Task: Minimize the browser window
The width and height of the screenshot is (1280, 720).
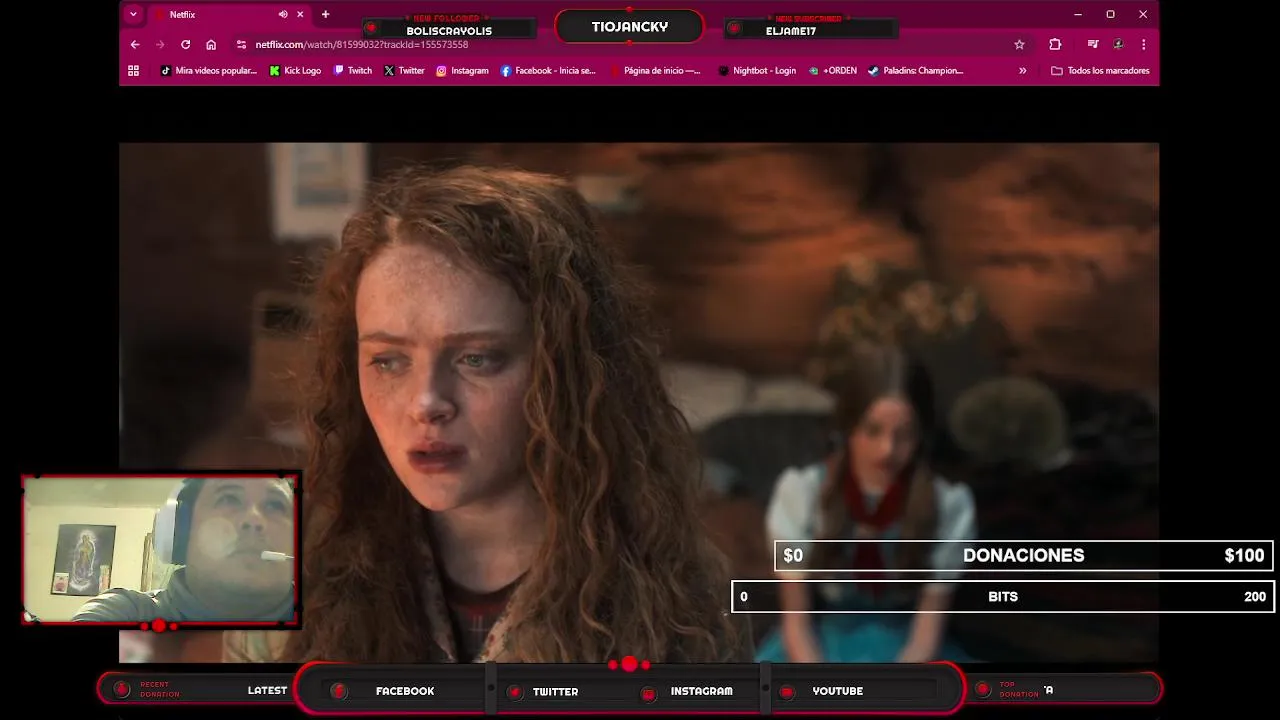Action: point(1078,14)
